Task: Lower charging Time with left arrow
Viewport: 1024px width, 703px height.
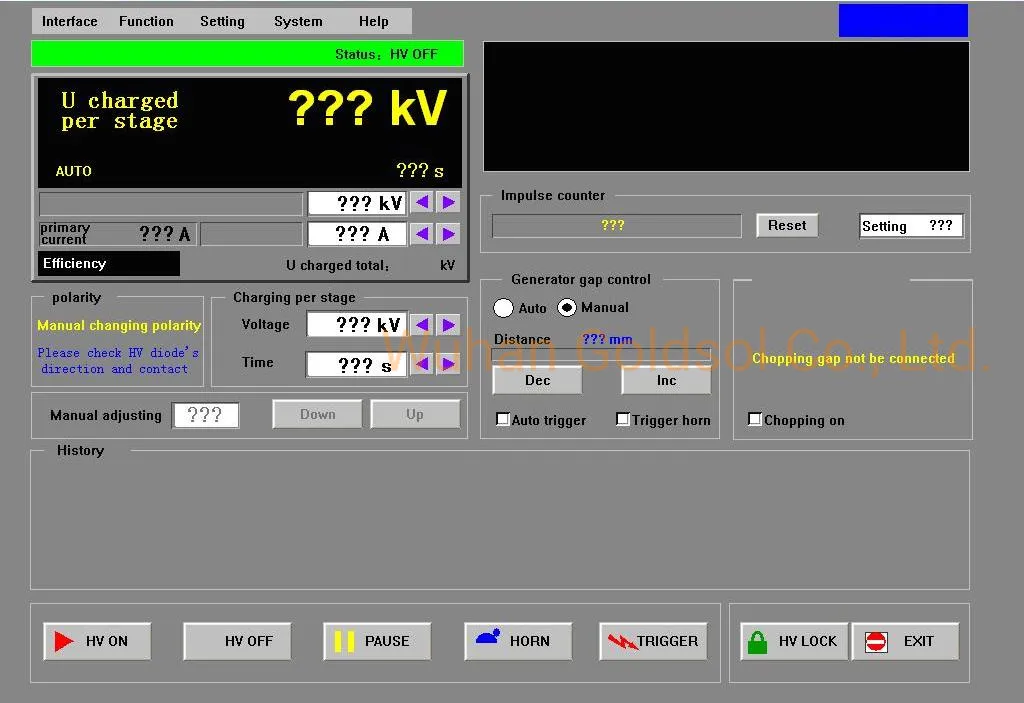Action: tap(423, 364)
